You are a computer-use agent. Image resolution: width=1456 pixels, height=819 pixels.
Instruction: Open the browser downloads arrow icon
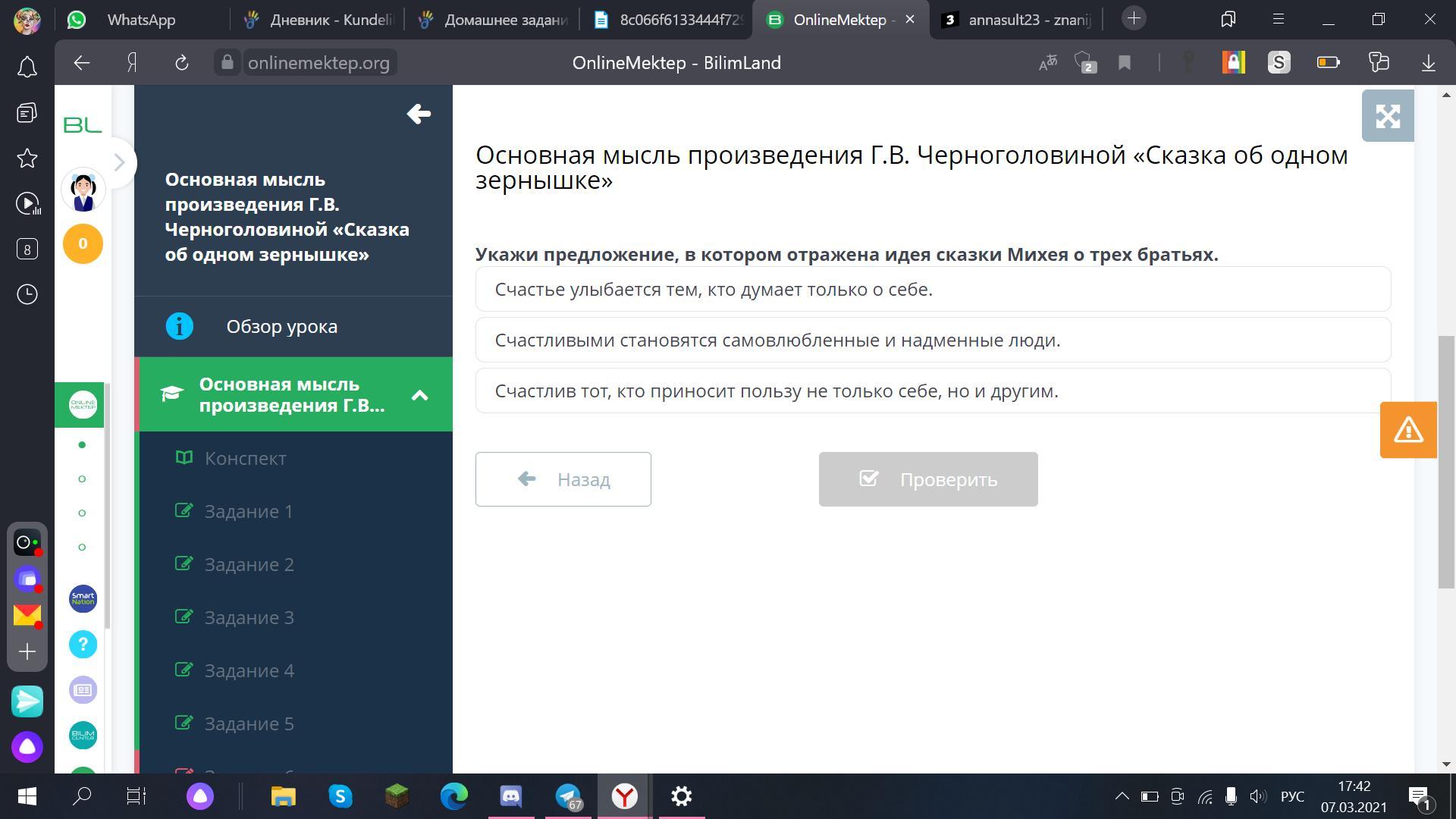coord(1428,63)
